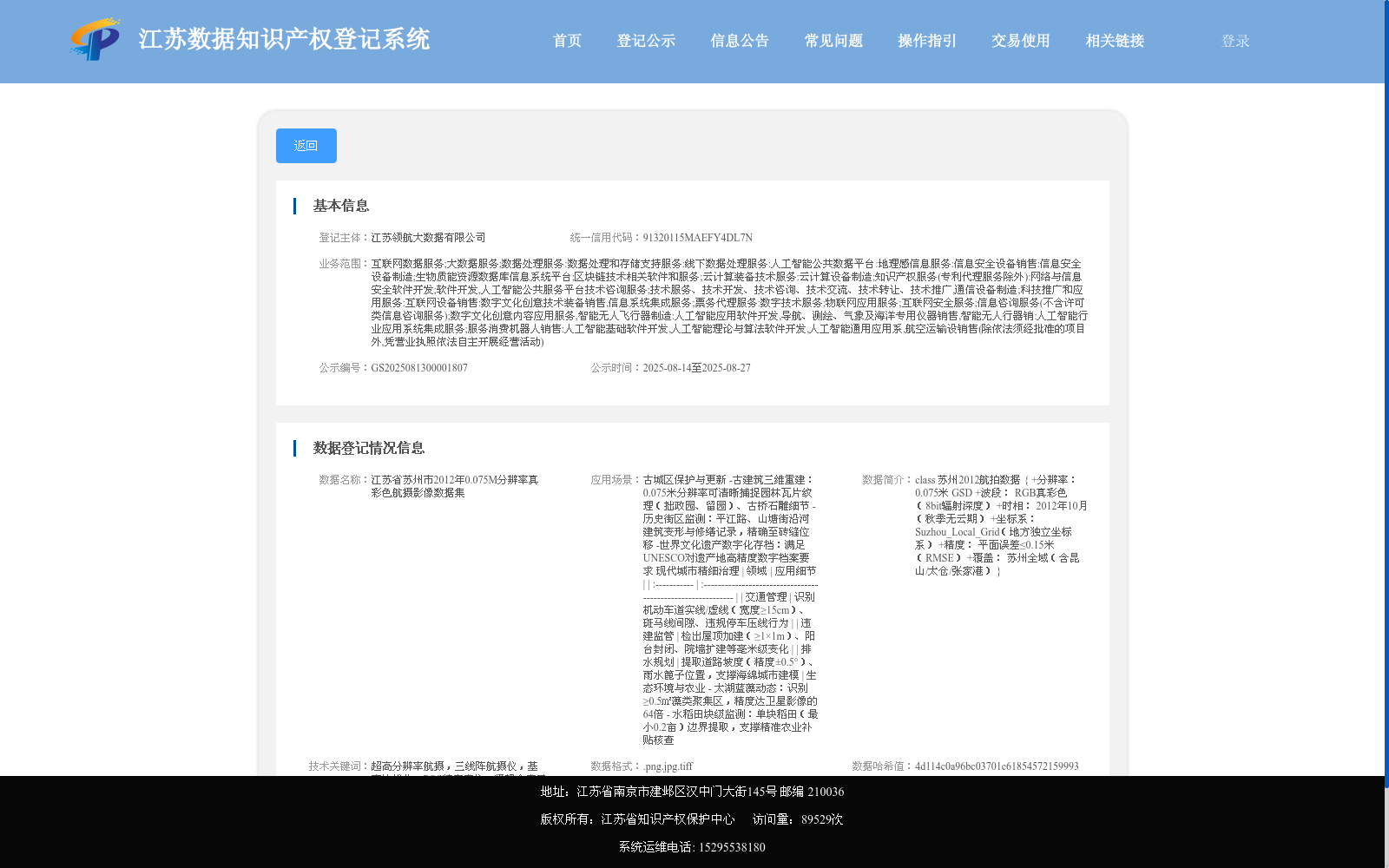Click the 登录 login link
Image resolution: width=1389 pixels, height=868 pixels.
[x=1235, y=41]
